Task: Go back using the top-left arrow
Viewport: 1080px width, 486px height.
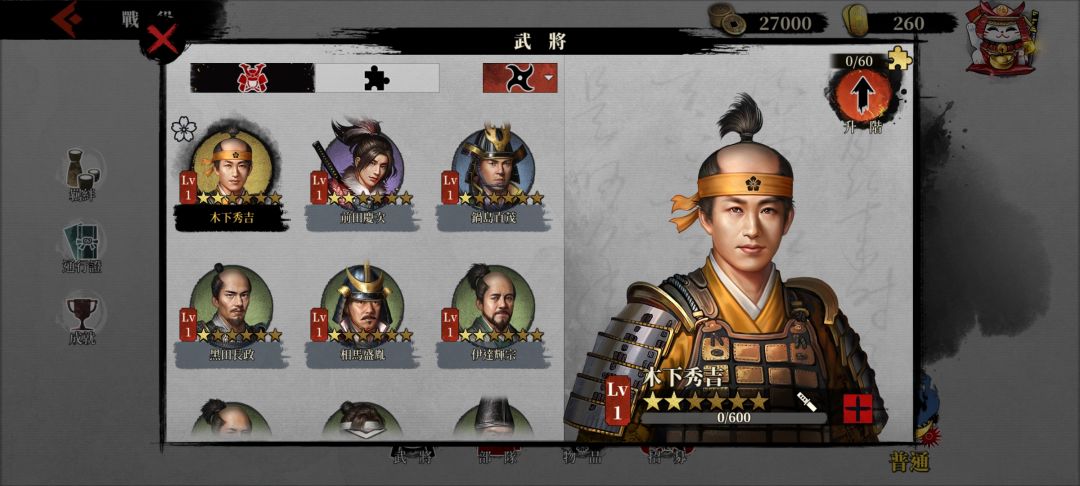Action: click(x=67, y=19)
